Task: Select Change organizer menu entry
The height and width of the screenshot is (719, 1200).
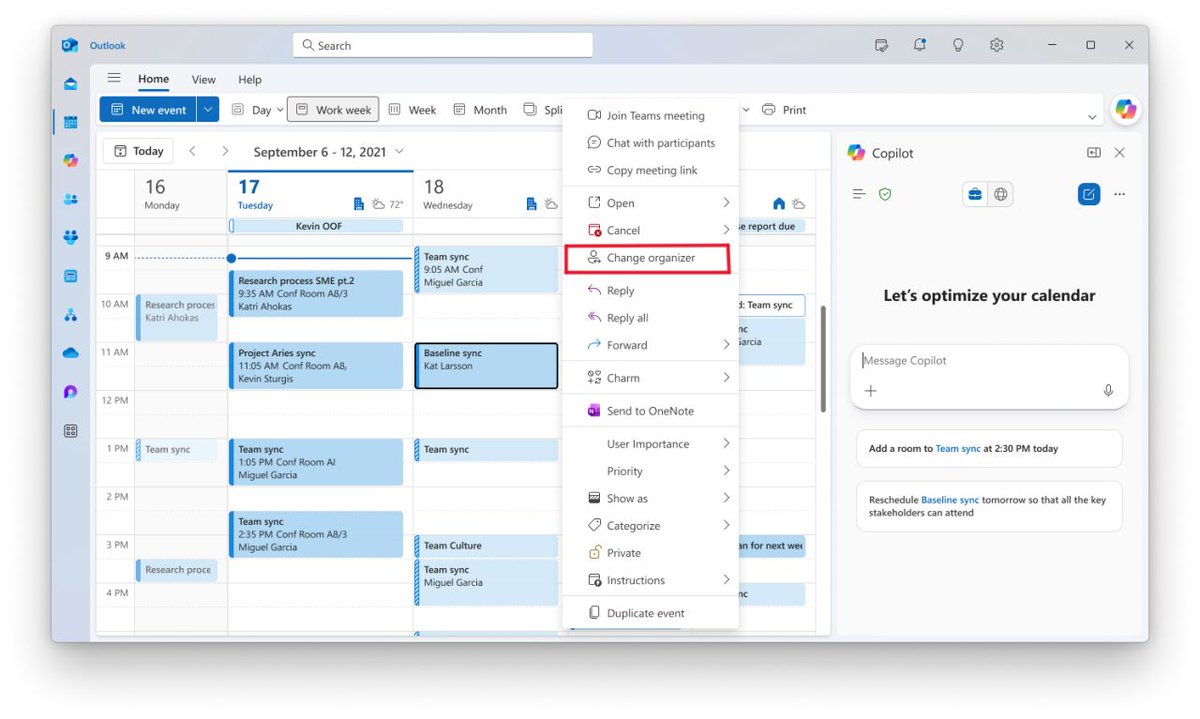Action: pyautogui.click(x=648, y=258)
